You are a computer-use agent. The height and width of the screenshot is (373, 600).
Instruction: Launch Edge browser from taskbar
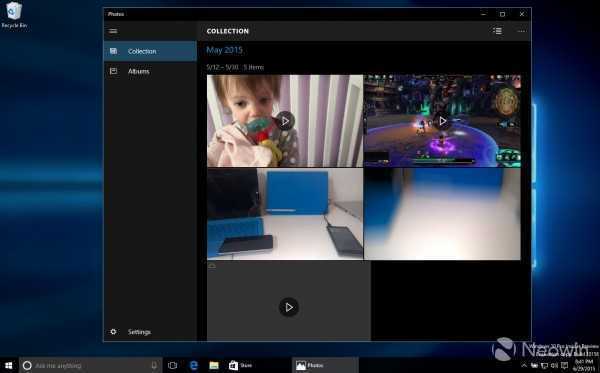194,366
